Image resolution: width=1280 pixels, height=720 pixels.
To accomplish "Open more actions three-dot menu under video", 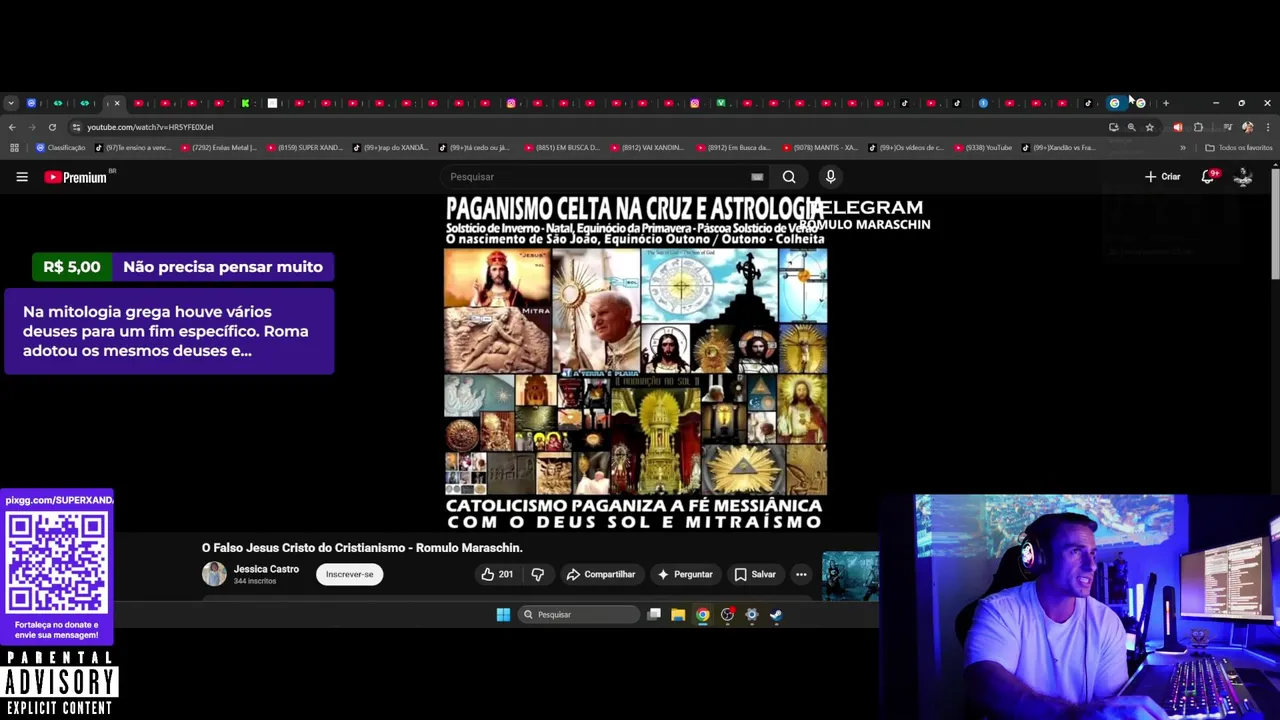I will pos(801,574).
